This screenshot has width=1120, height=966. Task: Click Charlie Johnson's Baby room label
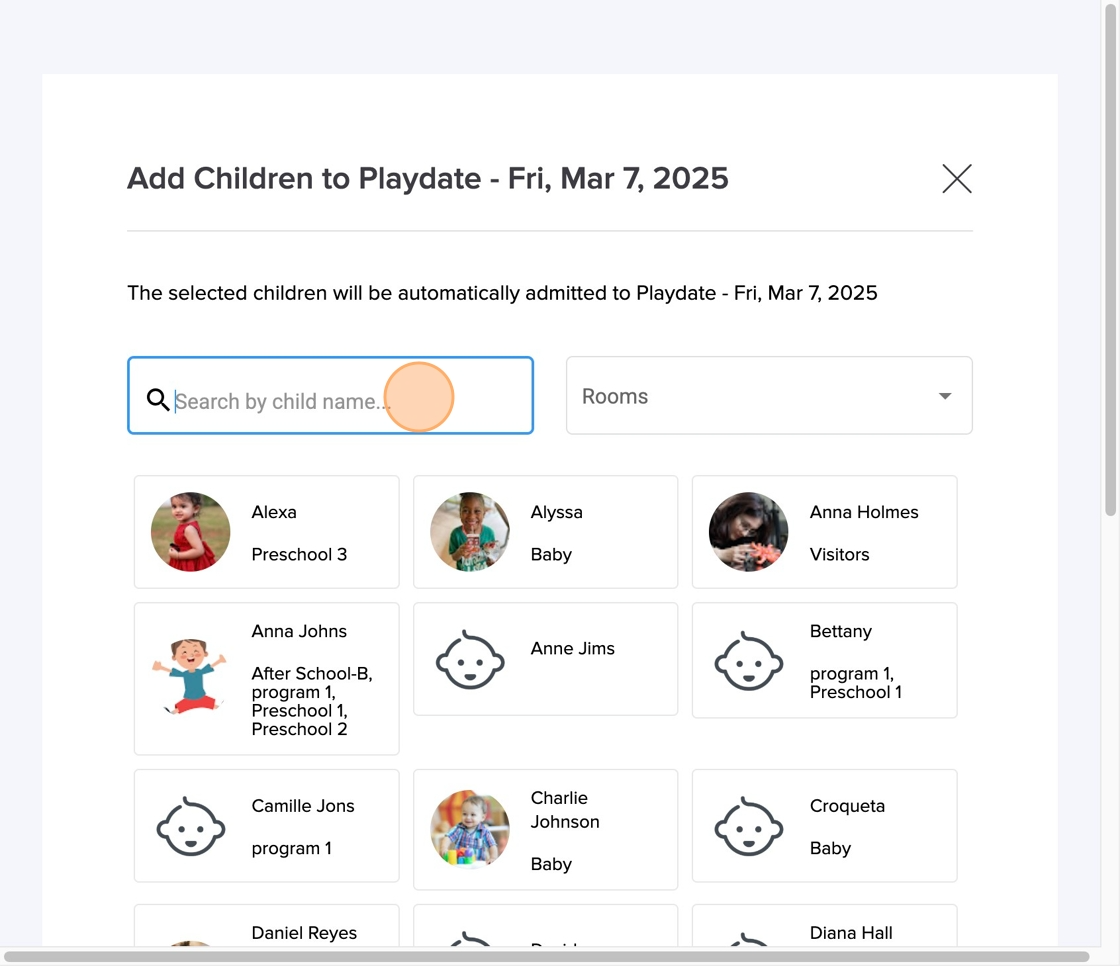click(551, 864)
